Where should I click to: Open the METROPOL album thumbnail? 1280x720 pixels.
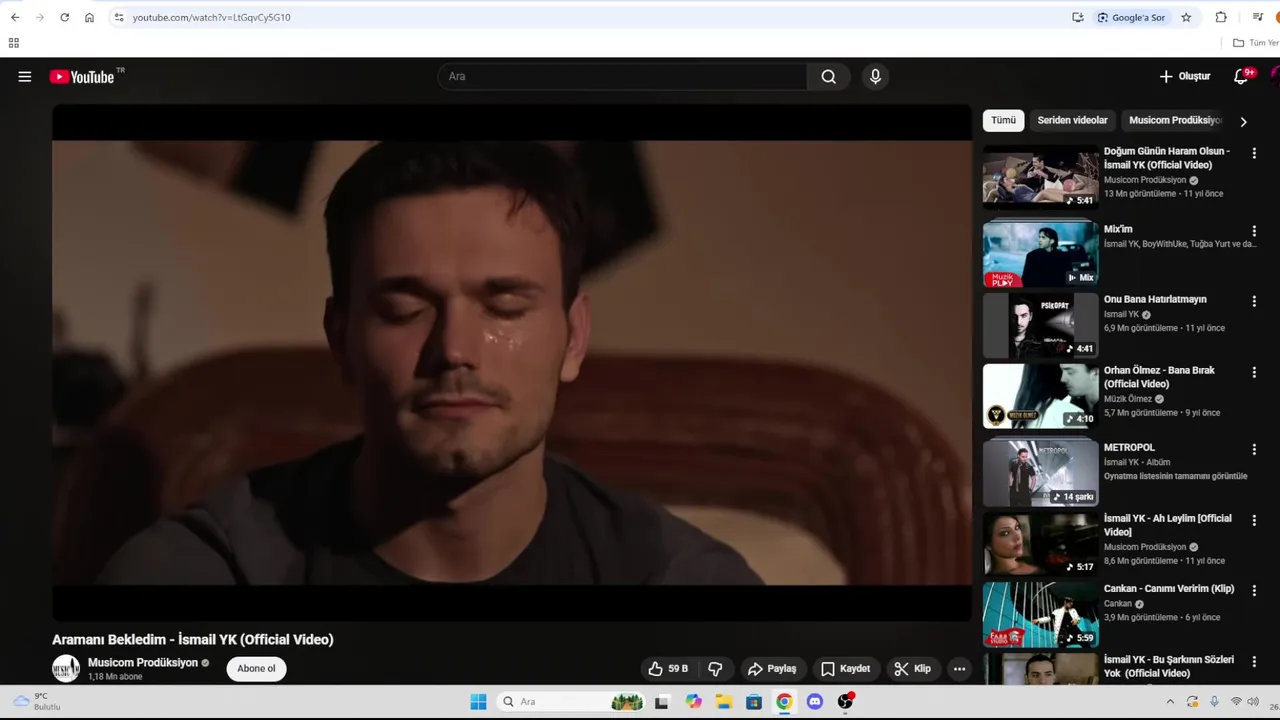[1040, 473]
